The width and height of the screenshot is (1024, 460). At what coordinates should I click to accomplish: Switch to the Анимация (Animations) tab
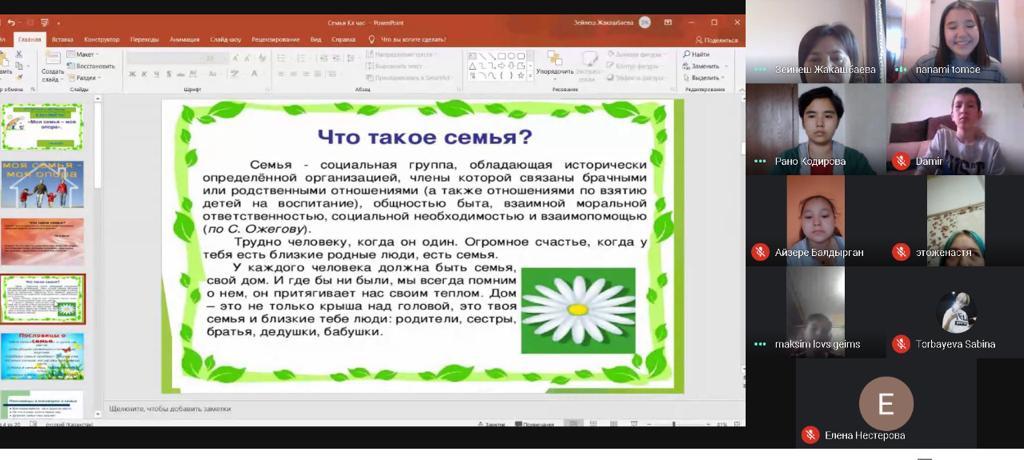[184, 39]
